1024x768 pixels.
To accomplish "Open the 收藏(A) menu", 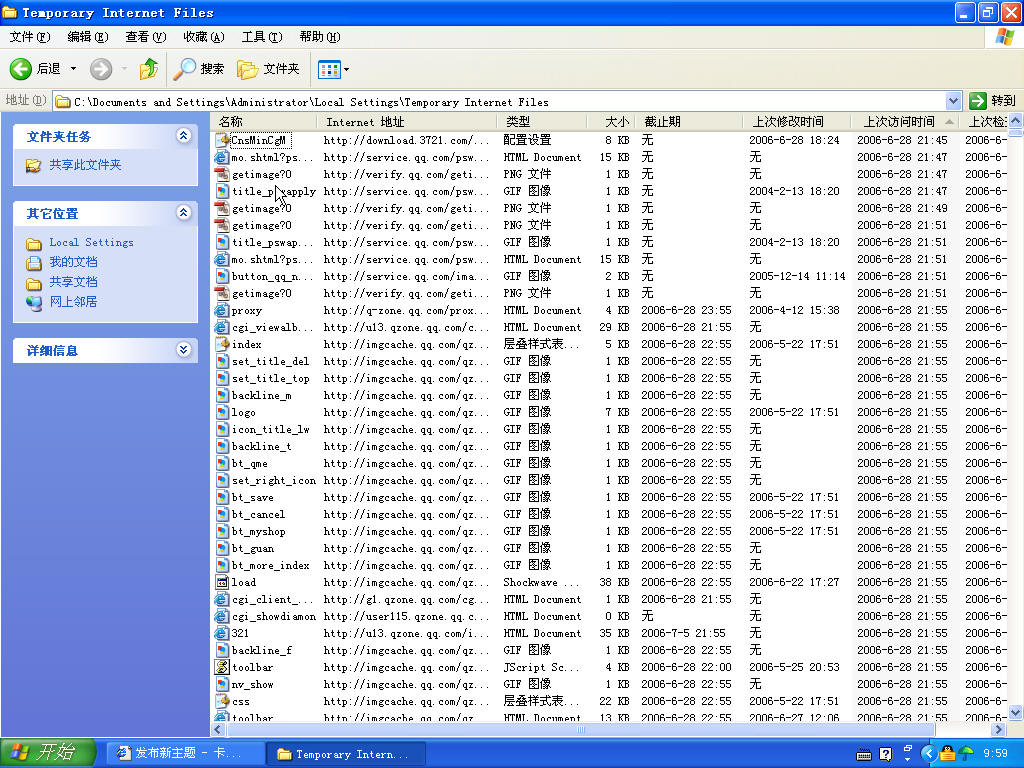I will (x=204, y=37).
